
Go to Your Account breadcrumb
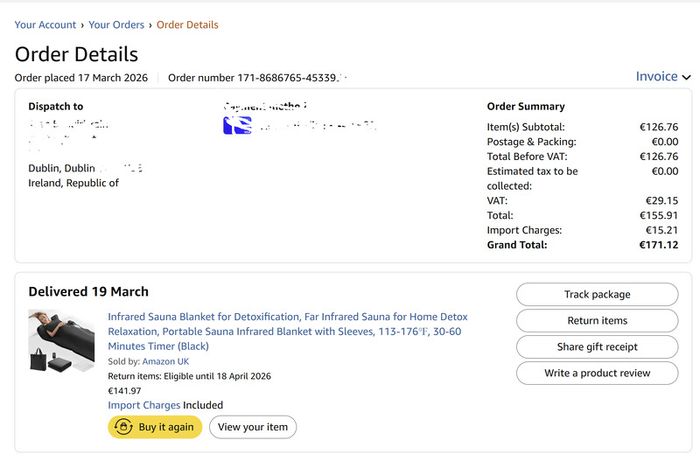45,25
